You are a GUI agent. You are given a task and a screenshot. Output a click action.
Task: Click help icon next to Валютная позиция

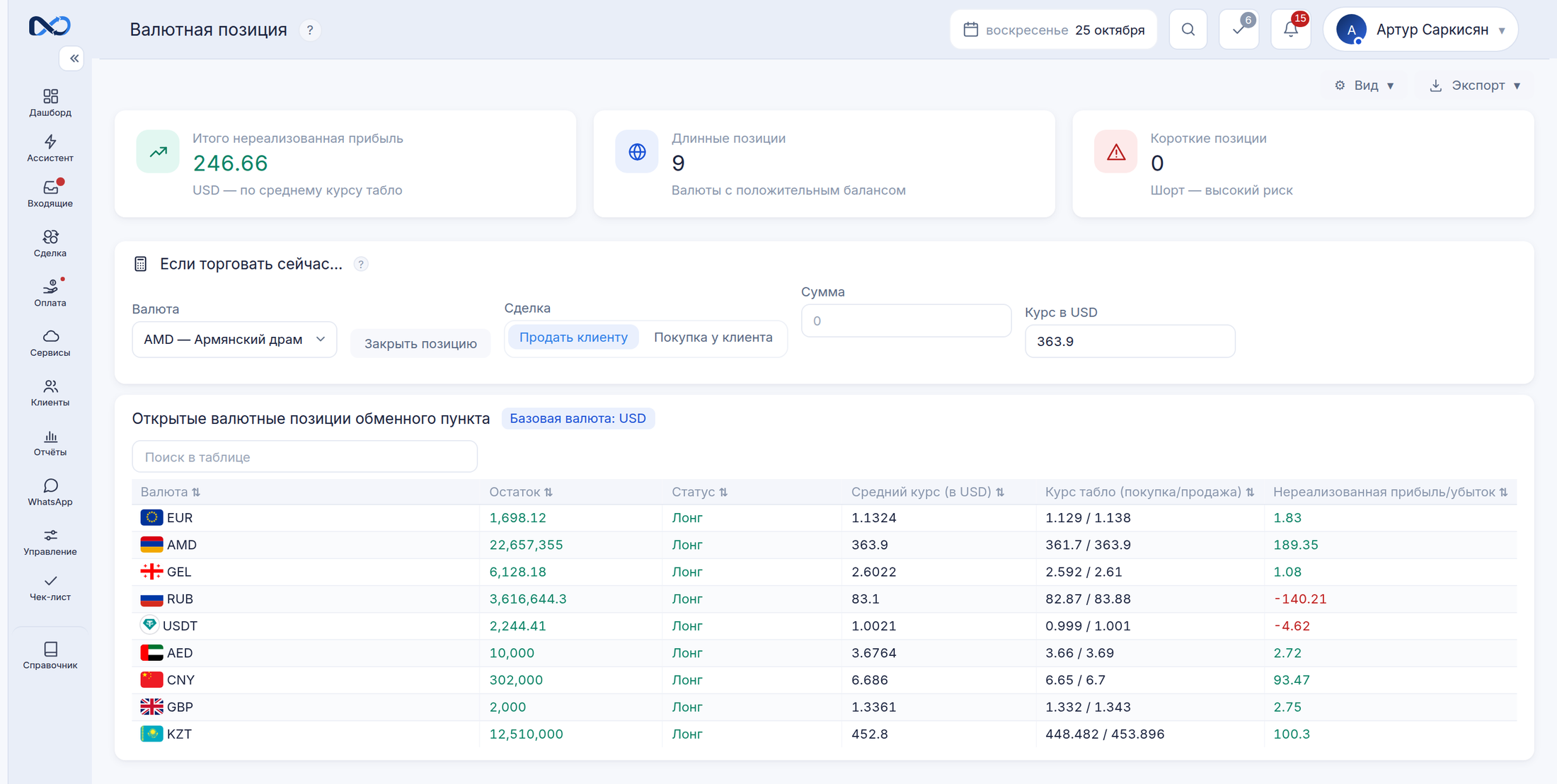[x=310, y=30]
